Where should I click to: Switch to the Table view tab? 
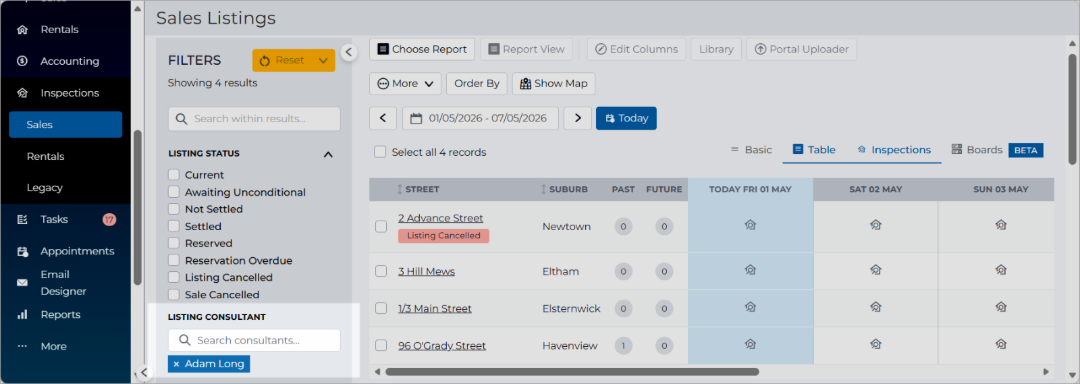coord(814,149)
